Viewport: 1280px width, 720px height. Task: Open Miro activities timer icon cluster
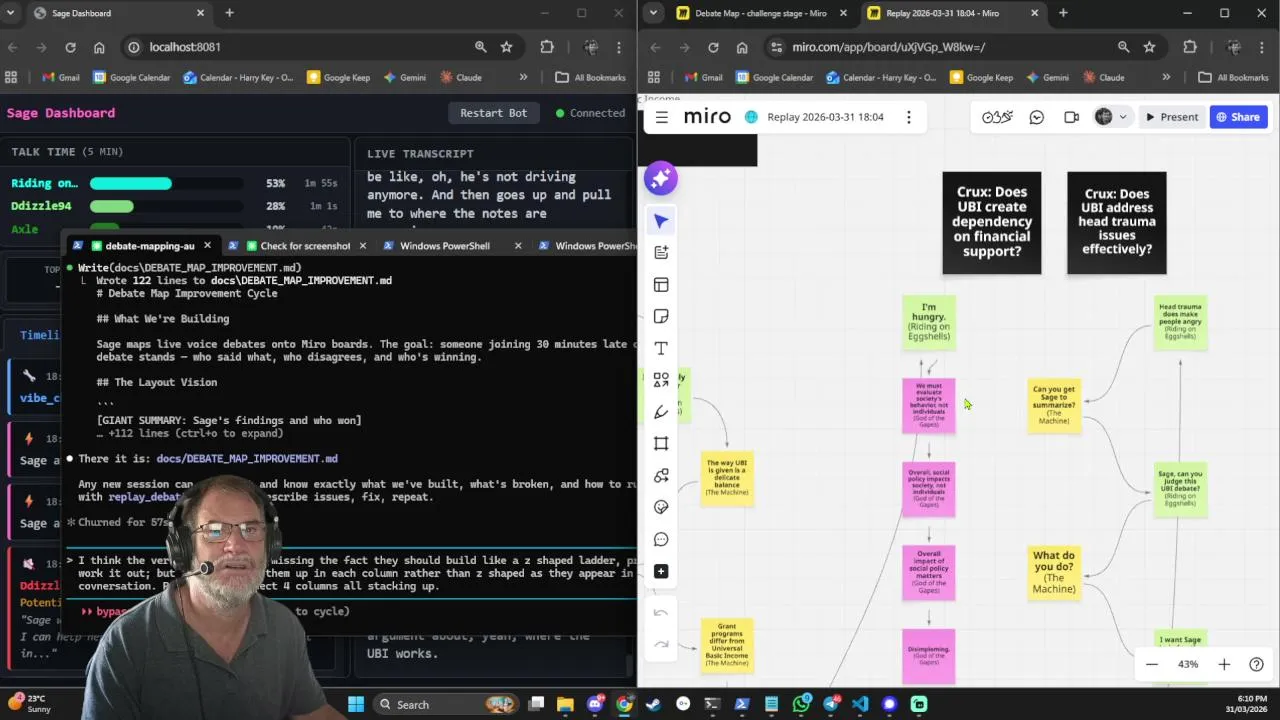[997, 117]
